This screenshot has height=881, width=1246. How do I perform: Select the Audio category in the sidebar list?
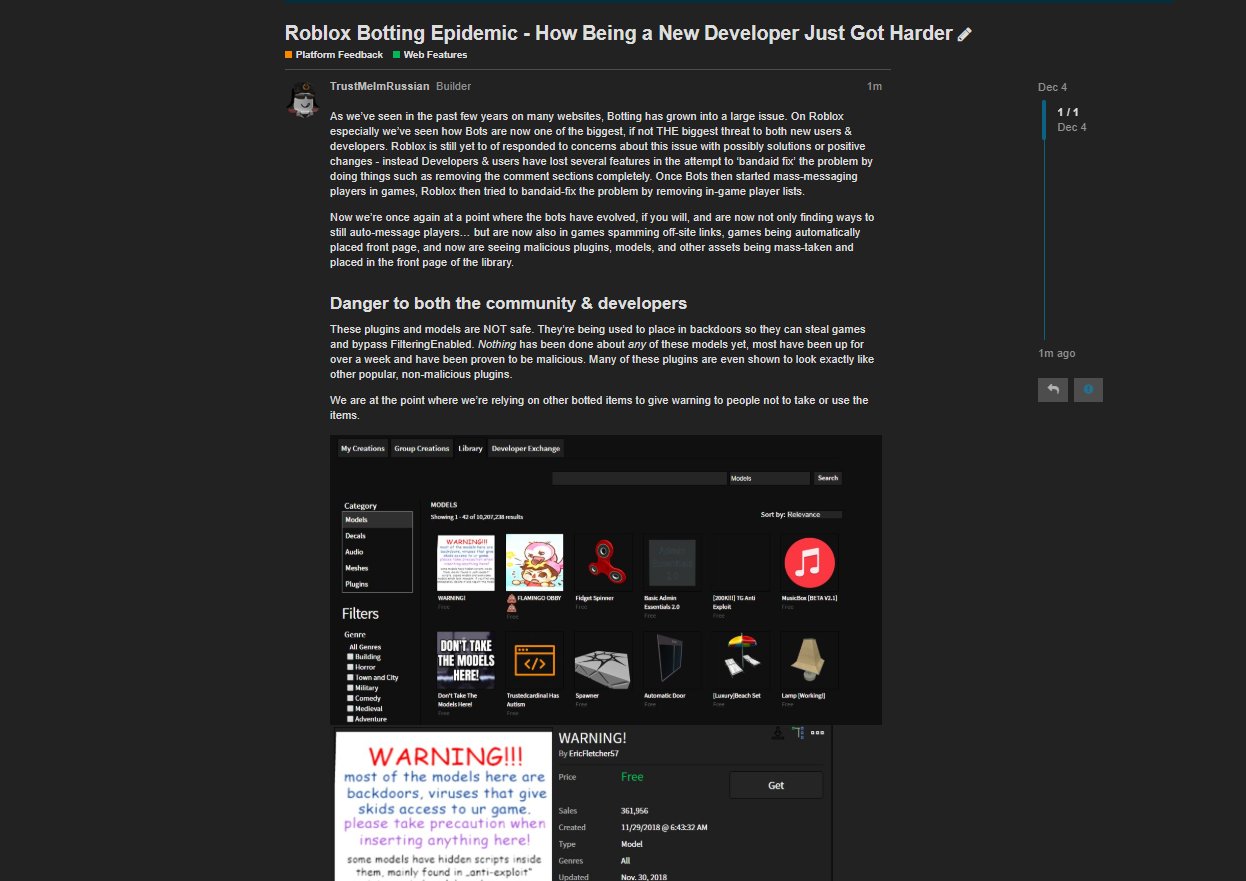click(x=377, y=552)
